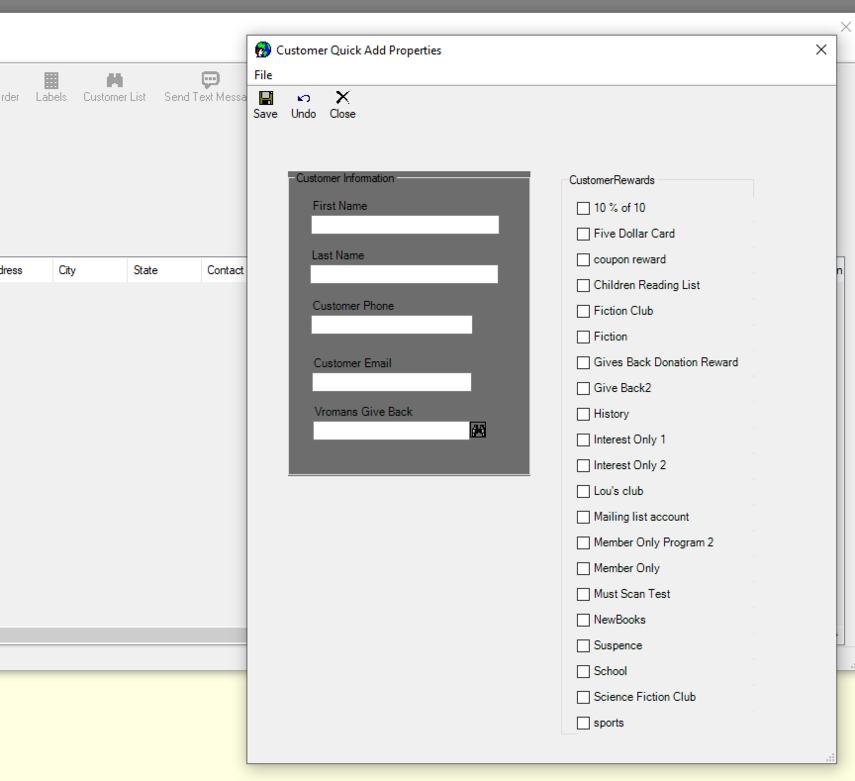Check Interest Only 2

coord(583,465)
